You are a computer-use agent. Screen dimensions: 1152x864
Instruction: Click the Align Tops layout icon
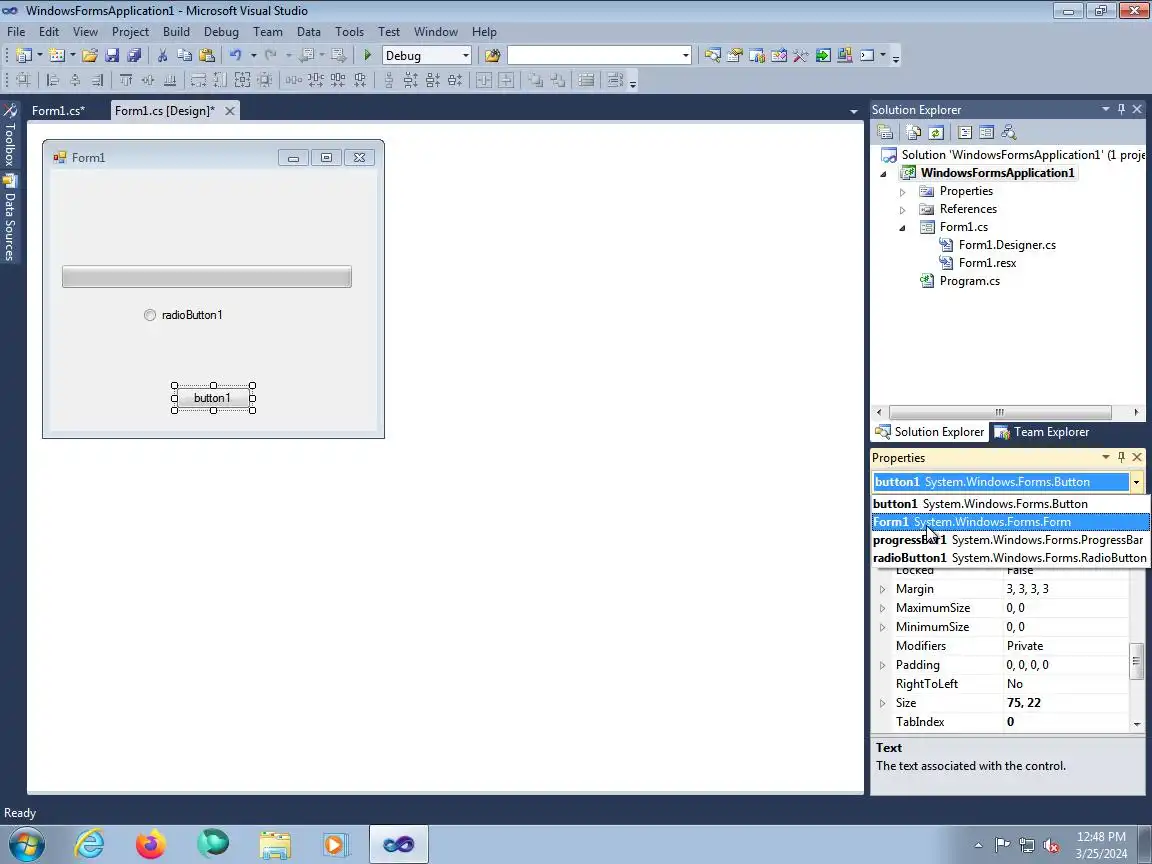pyautogui.click(x=126, y=80)
